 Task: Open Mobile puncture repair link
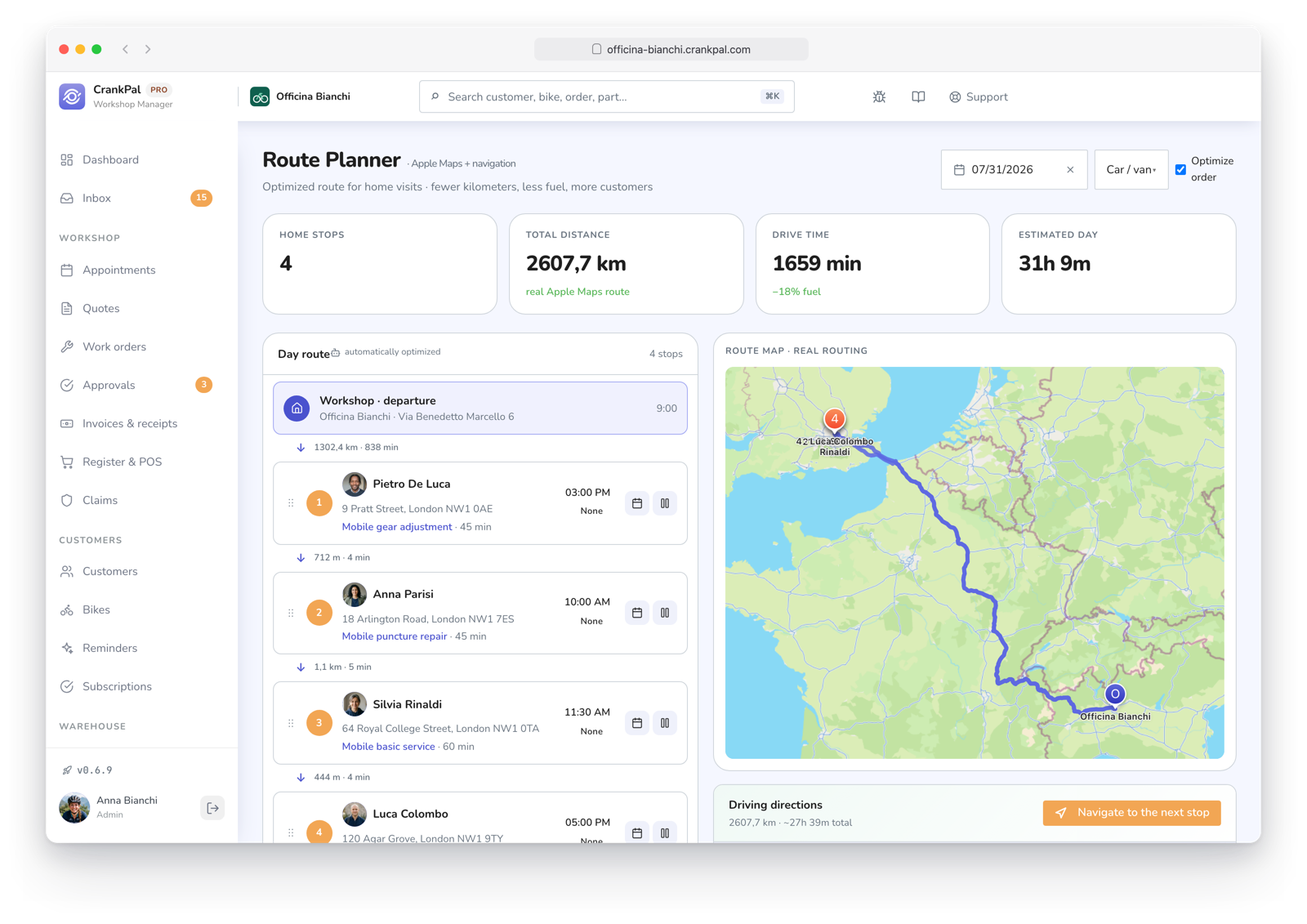(x=395, y=636)
